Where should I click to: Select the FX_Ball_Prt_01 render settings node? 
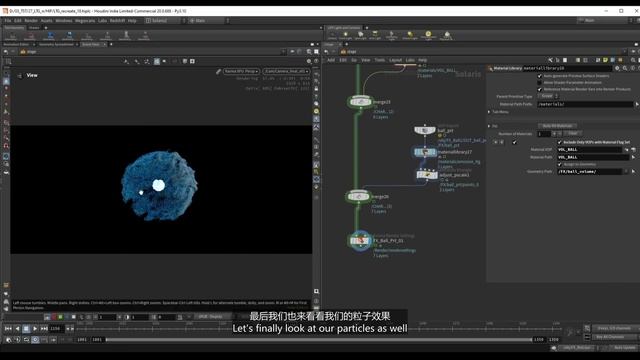(360, 240)
